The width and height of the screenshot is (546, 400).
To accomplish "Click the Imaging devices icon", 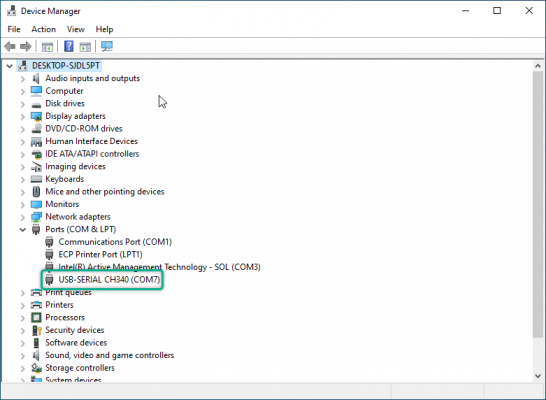I will pyautogui.click(x=36, y=167).
